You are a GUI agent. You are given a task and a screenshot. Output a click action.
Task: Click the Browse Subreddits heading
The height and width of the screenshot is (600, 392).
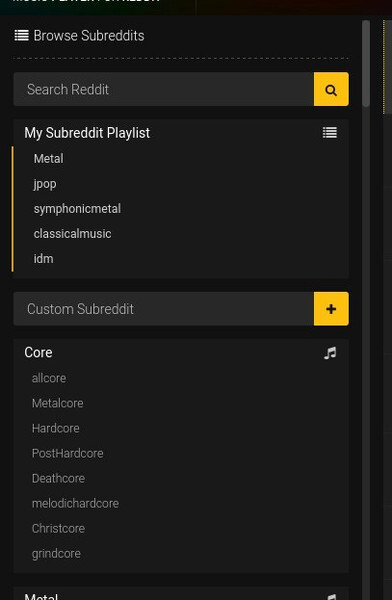coord(89,36)
